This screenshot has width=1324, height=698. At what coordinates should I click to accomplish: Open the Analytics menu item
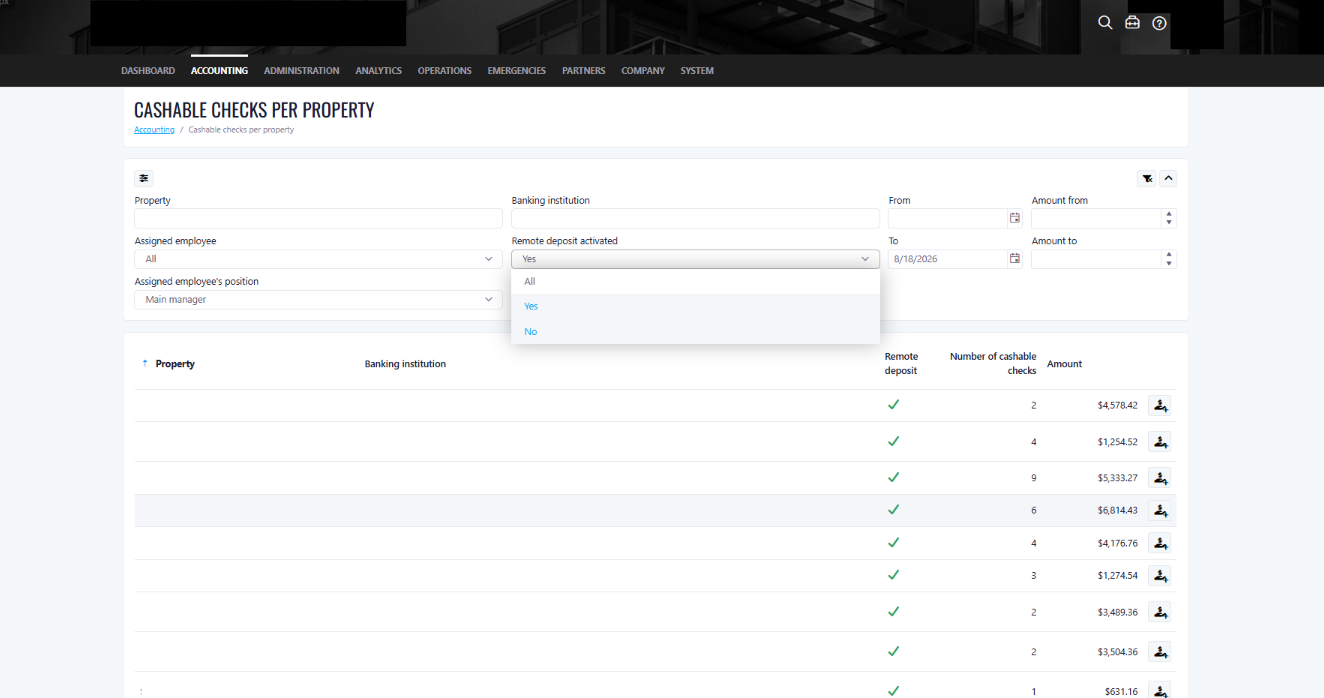378,71
